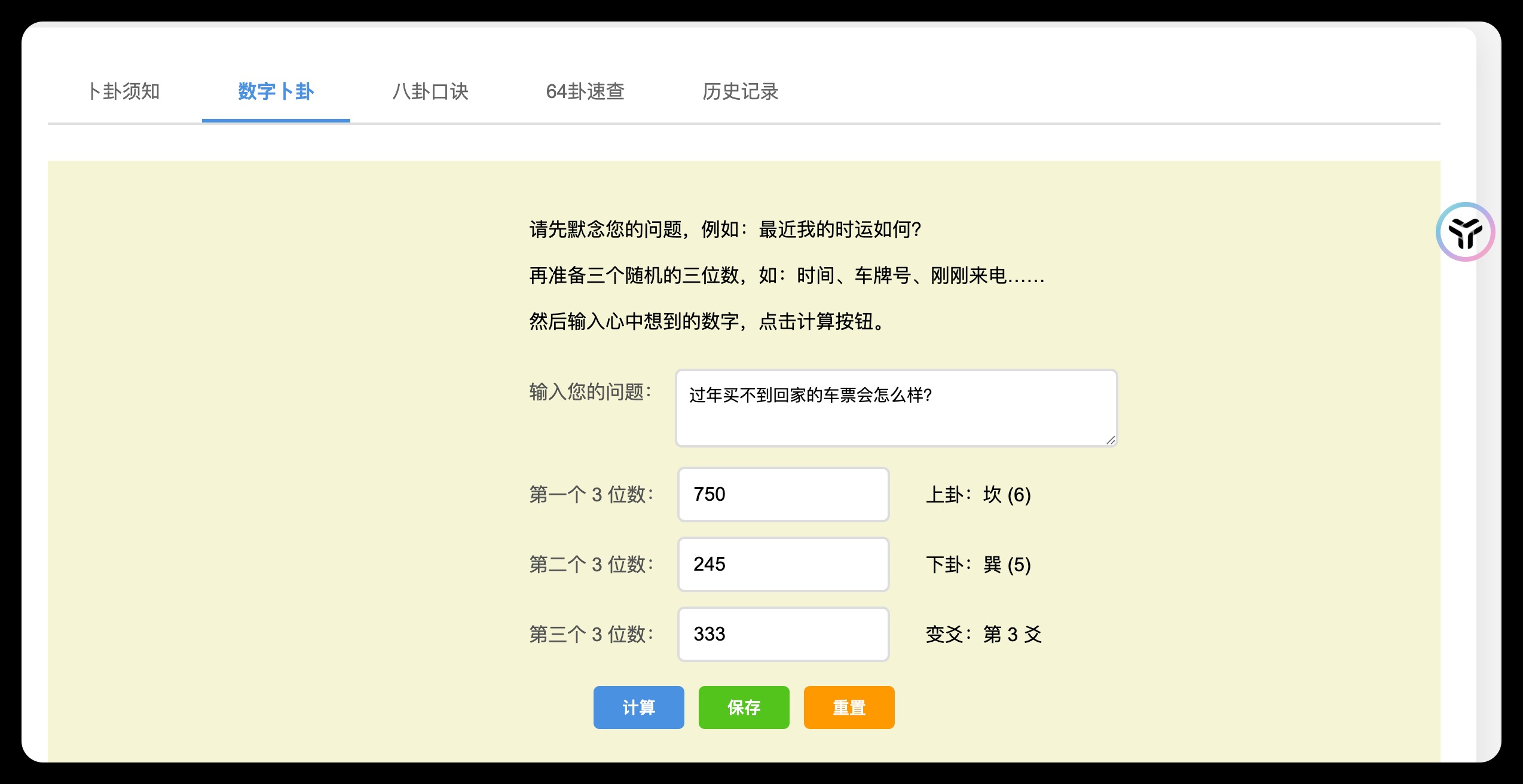The image size is (1523, 784).
Task: Click the first number field containing 750
Action: [x=783, y=494]
